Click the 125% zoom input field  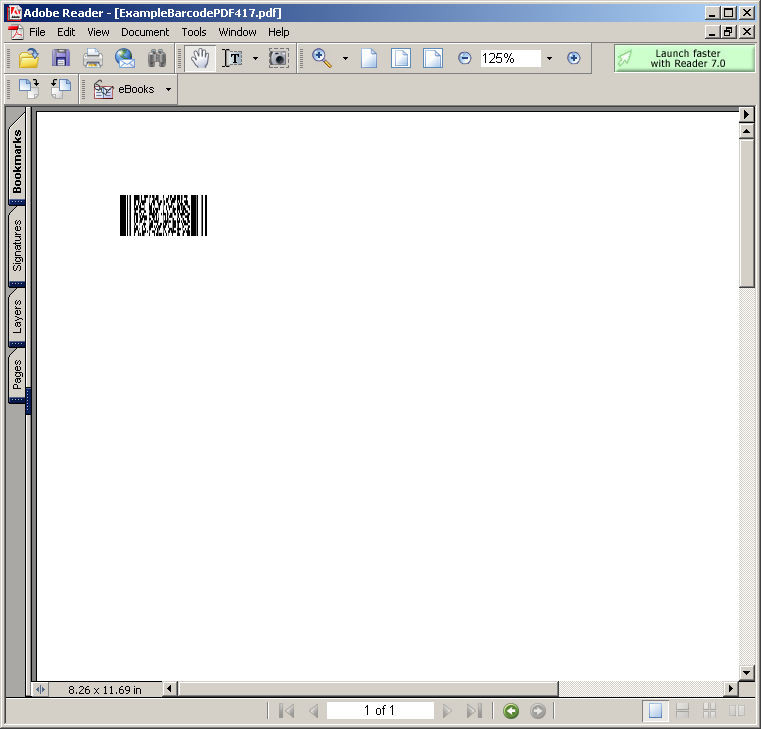click(511, 58)
